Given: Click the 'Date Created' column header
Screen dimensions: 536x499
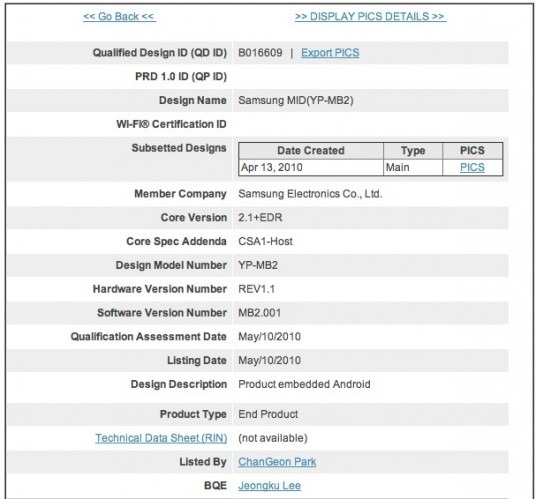Looking at the screenshot, I should tap(311, 151).
